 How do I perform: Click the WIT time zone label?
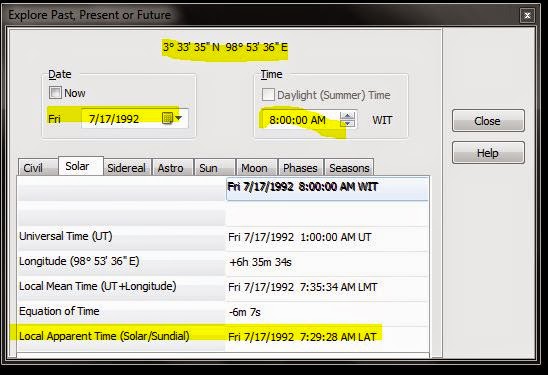[x=382, y=120]
